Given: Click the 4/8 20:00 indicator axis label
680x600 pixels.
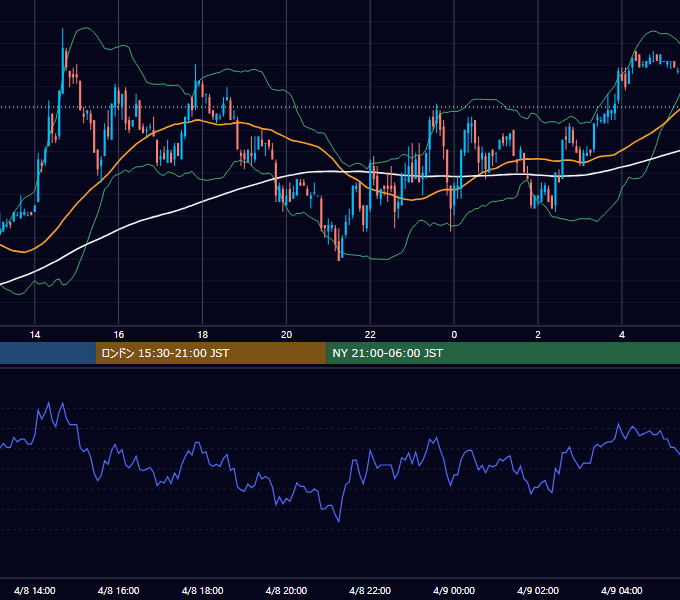Looking at the screenshot, I should [x=286, y=590].
